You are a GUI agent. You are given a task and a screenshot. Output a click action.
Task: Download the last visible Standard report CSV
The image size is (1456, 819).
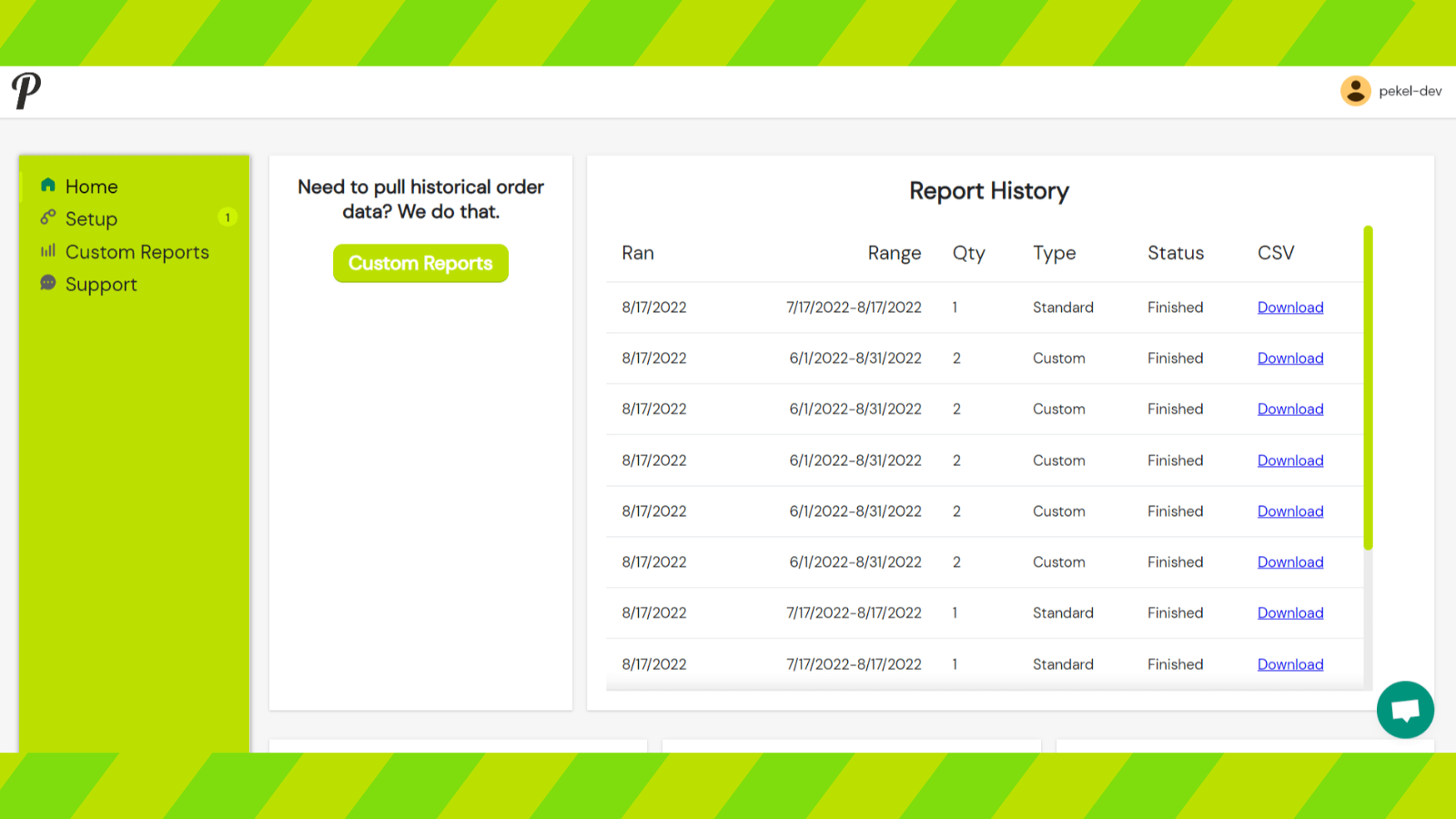(x=1290, y=664)
